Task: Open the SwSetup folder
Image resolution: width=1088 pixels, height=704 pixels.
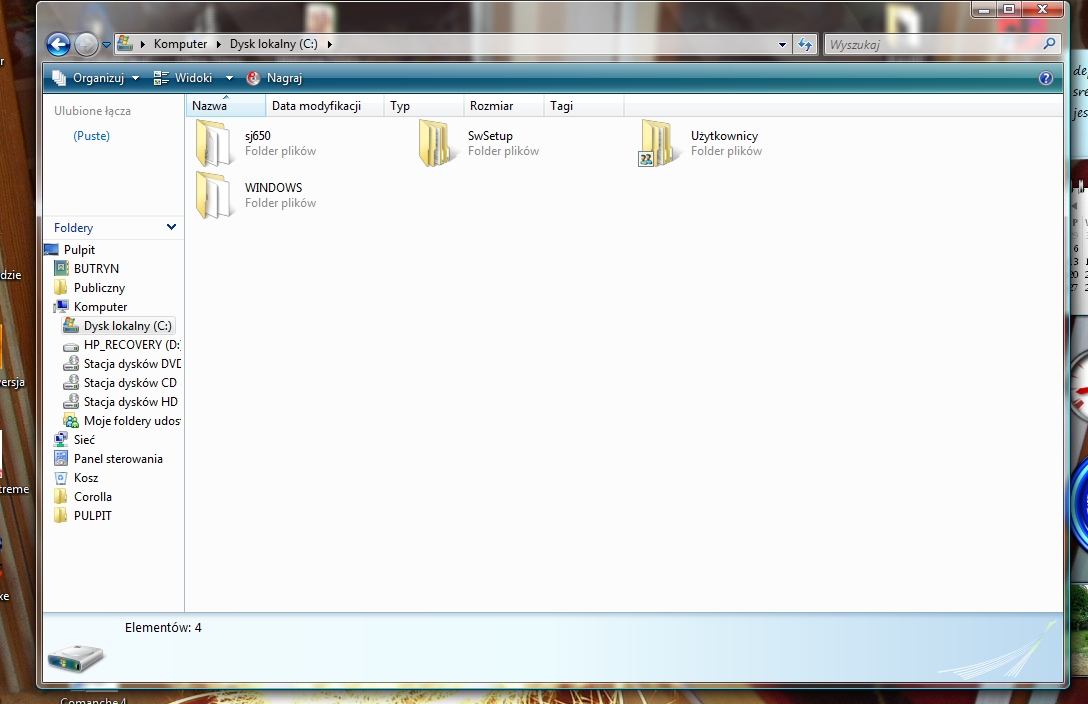Action: pyautogui.click(x=494, y=136)
